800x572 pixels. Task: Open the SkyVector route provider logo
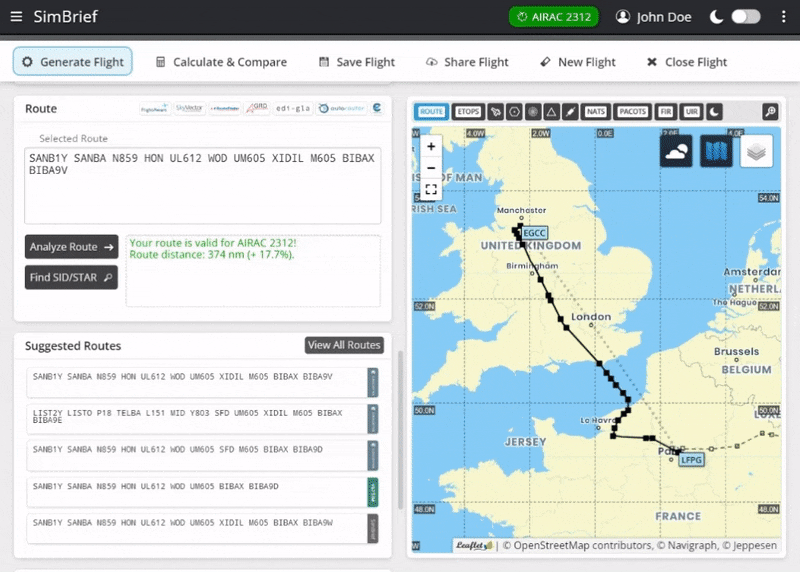click(189, 108)
